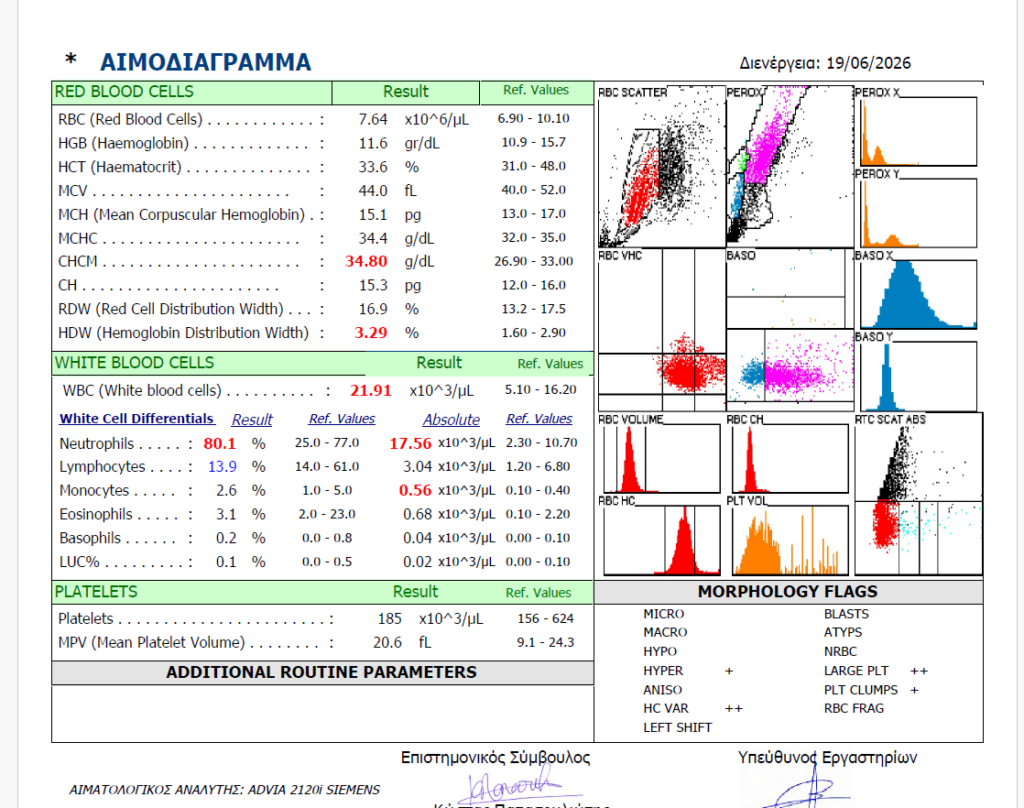Select the MCV value 44.0
The width and height of the screenshot is (1024, 808).
pyautogui.click(x=373, y=191)
